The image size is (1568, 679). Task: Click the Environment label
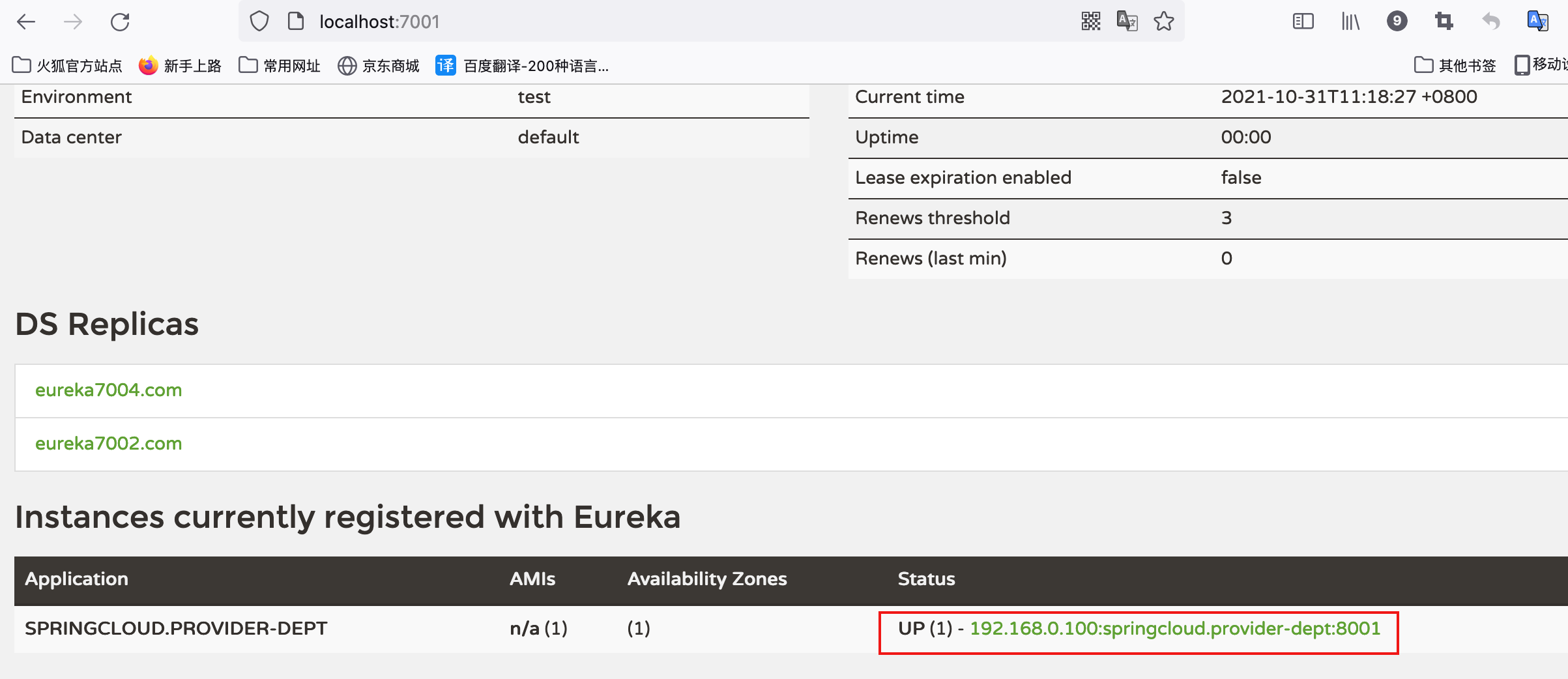click(76, 97)
